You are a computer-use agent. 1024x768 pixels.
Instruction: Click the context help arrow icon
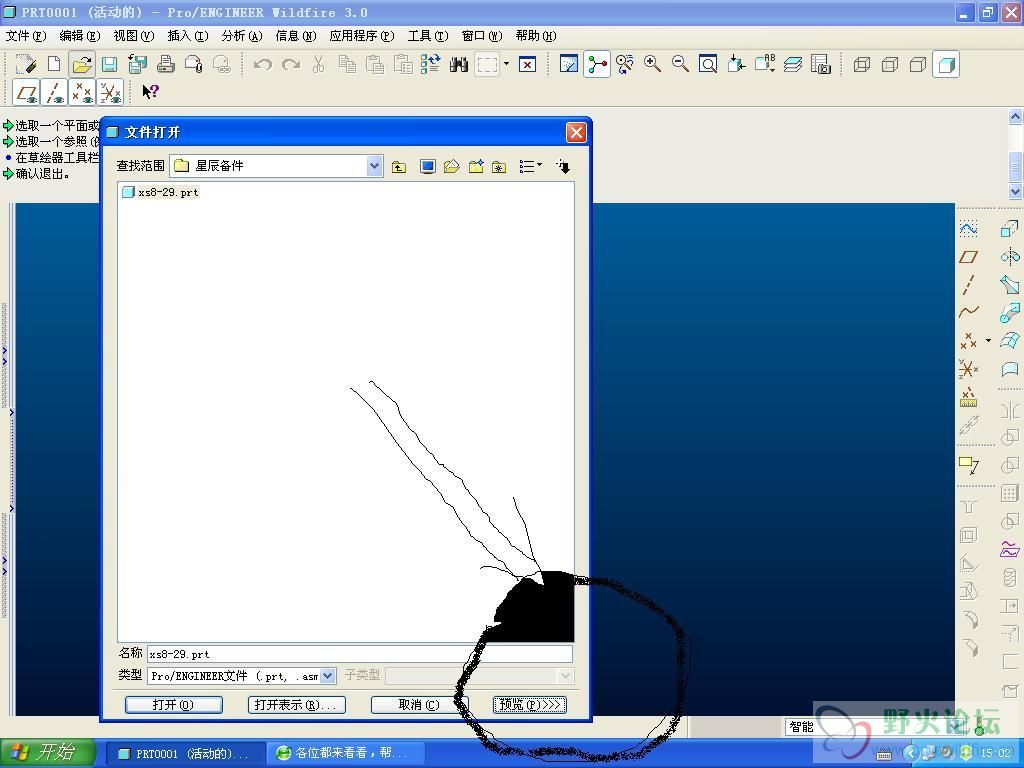click(x=150, y=92)
